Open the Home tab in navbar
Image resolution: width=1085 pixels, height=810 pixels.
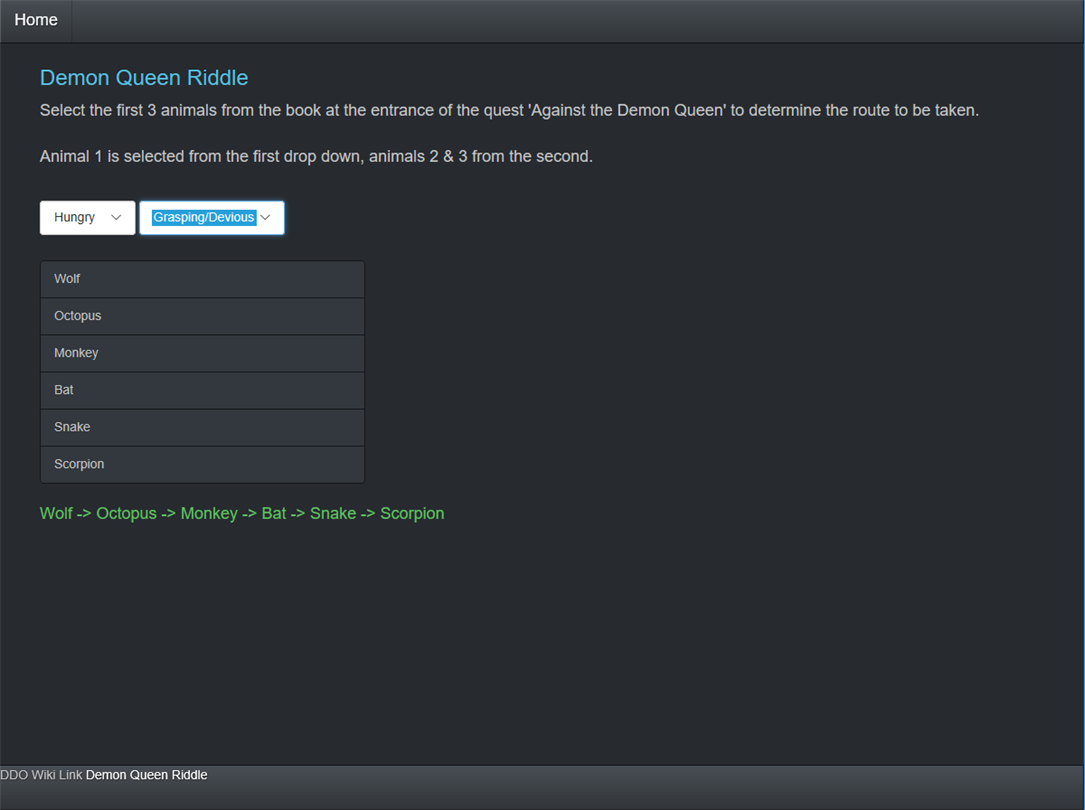coord(36,20)
